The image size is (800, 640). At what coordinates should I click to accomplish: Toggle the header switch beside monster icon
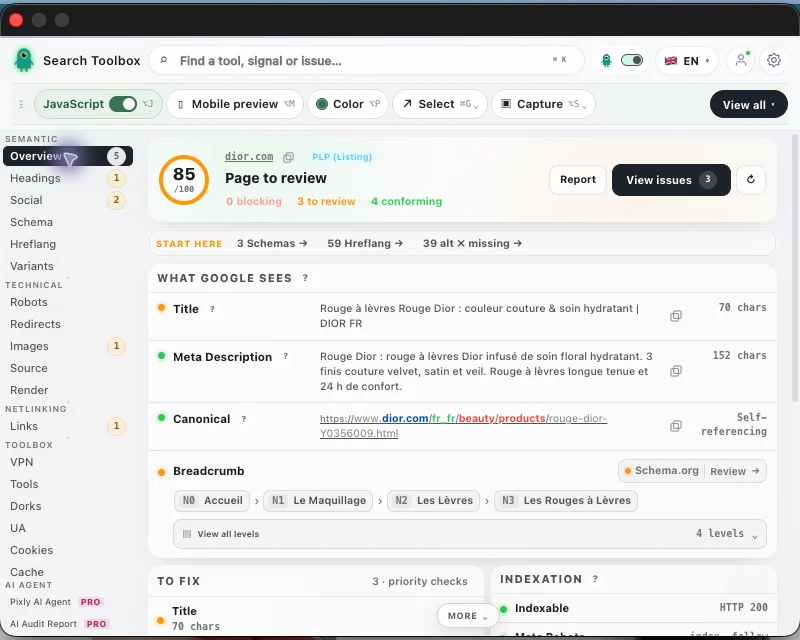click(632, 60)
